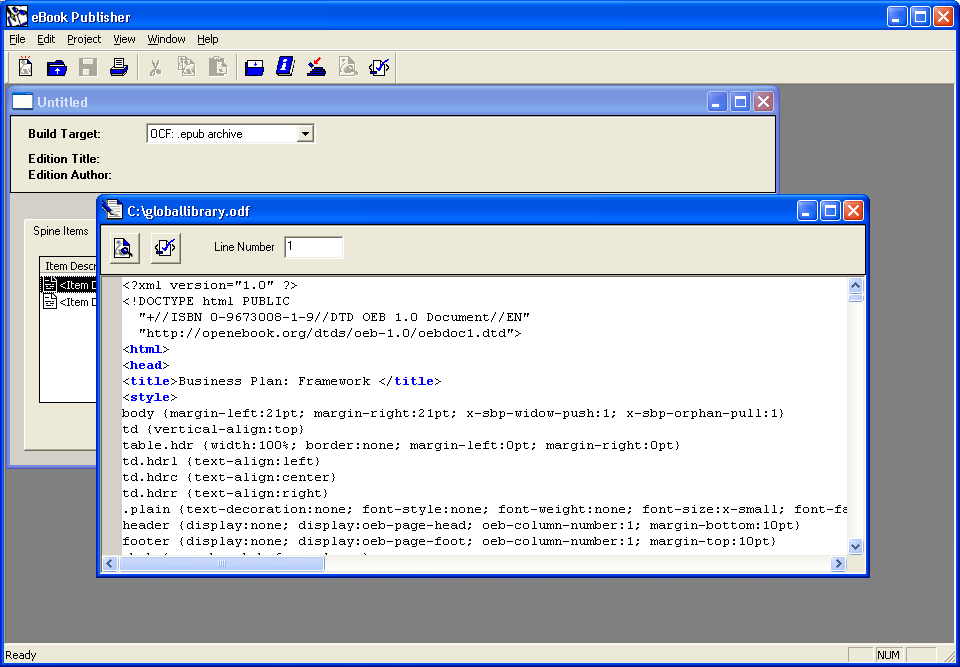Click into the Line Number input field

point(313,247)
